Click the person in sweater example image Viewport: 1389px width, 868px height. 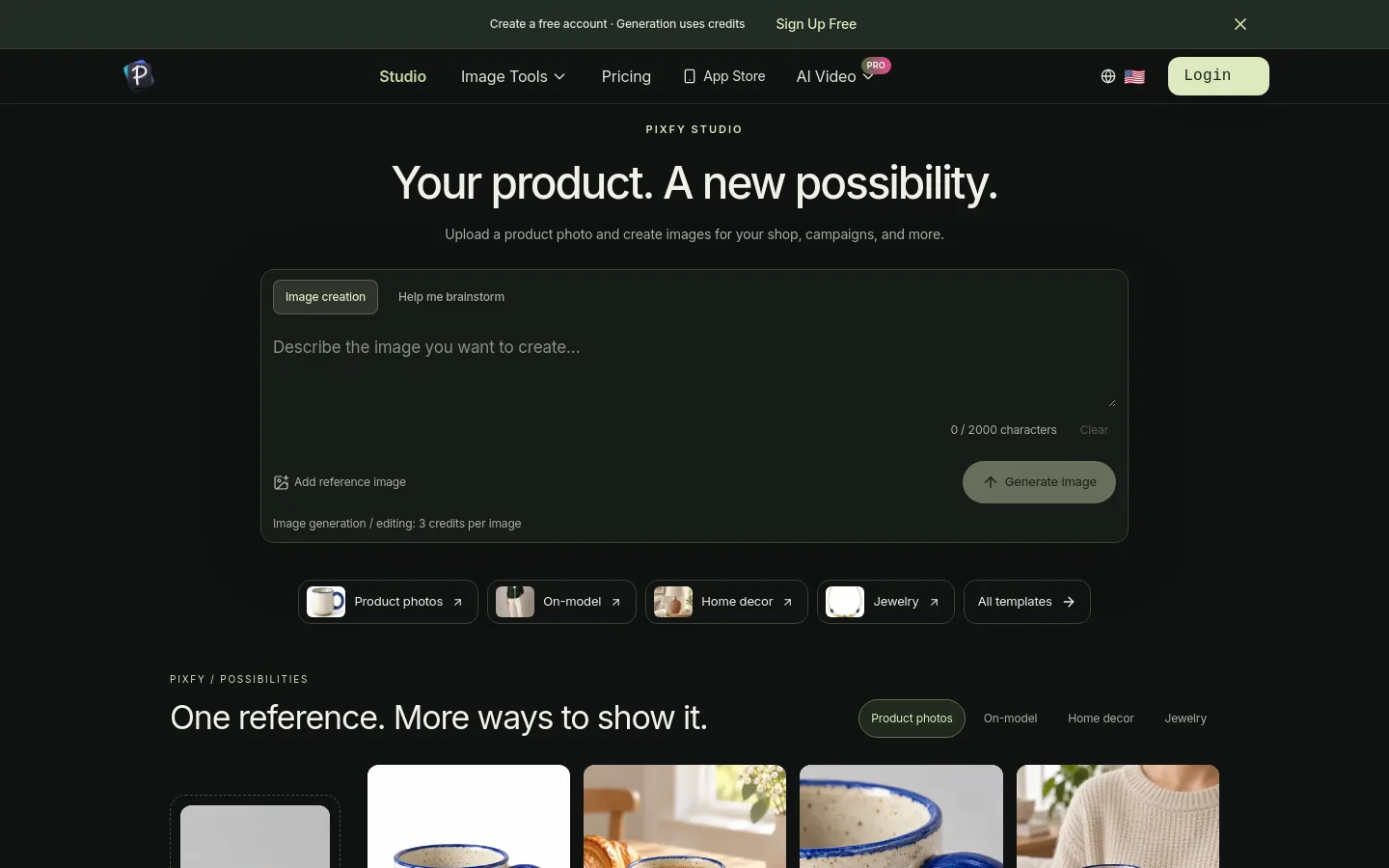click(1118, 816)
